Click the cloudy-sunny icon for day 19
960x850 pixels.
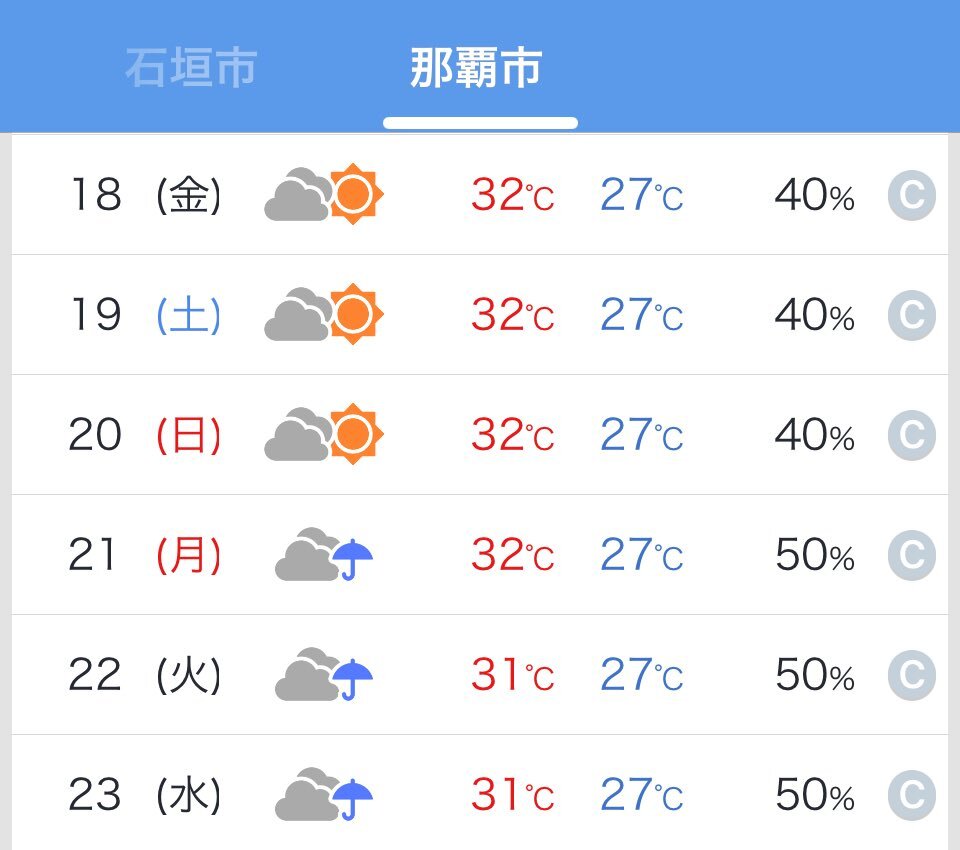click(324, 314)
